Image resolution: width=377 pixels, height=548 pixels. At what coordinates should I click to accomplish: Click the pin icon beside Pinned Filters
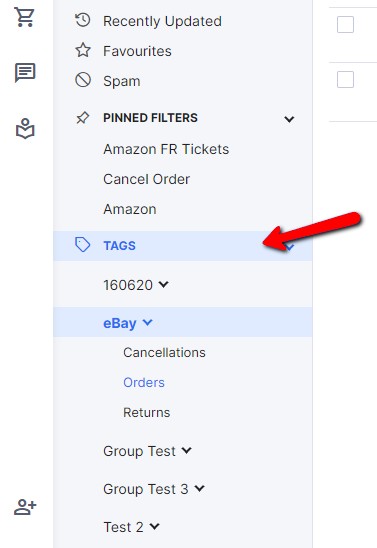pos(83,118)
